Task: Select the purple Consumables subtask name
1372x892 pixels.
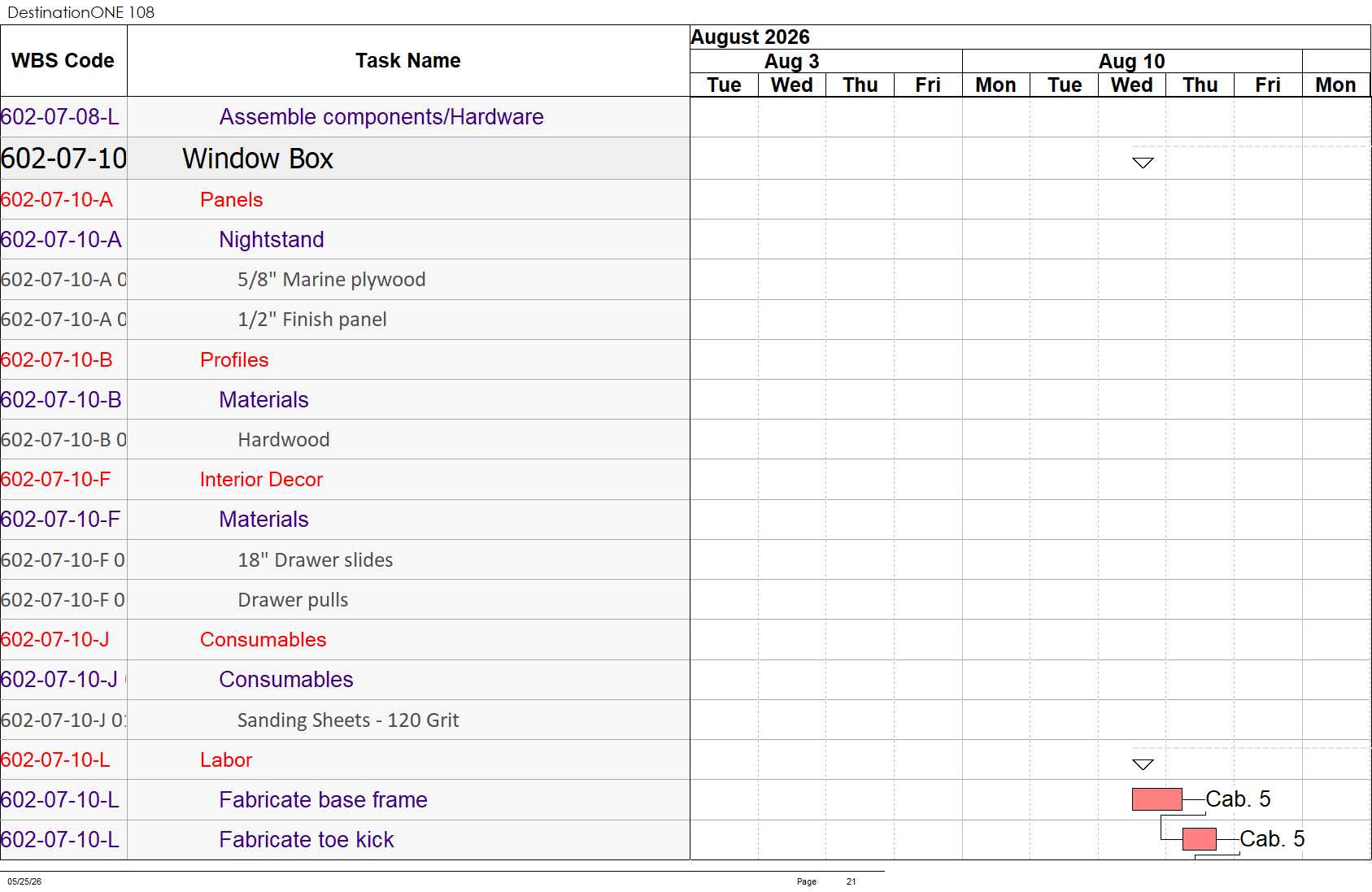Action: pos(286,680)
